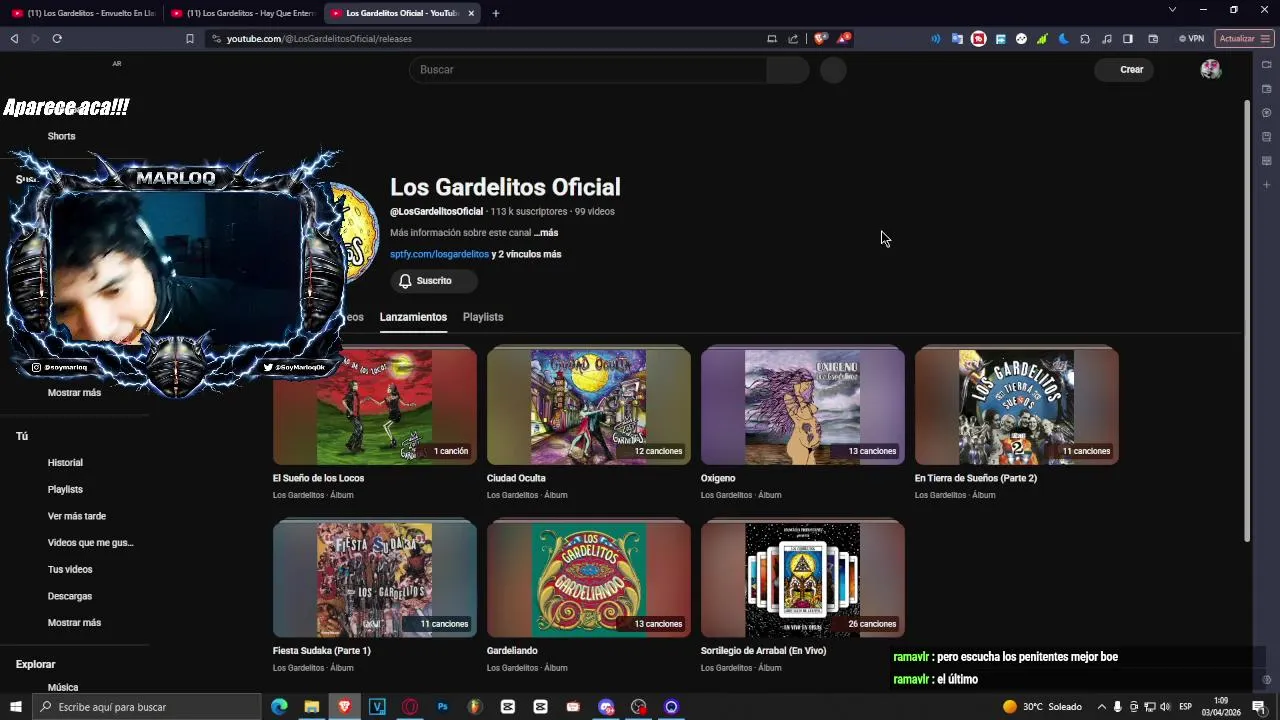Reload the page with the refresh icon
Image resolution: width=1280 pixels, height=720 pixels.
[x=57, y=39]
